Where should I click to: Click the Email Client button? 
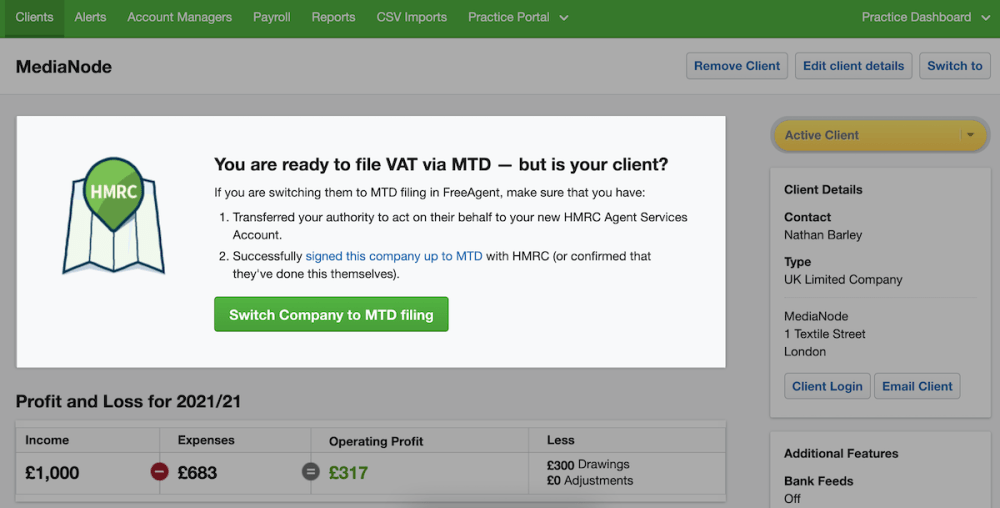(x=917, y=386)
